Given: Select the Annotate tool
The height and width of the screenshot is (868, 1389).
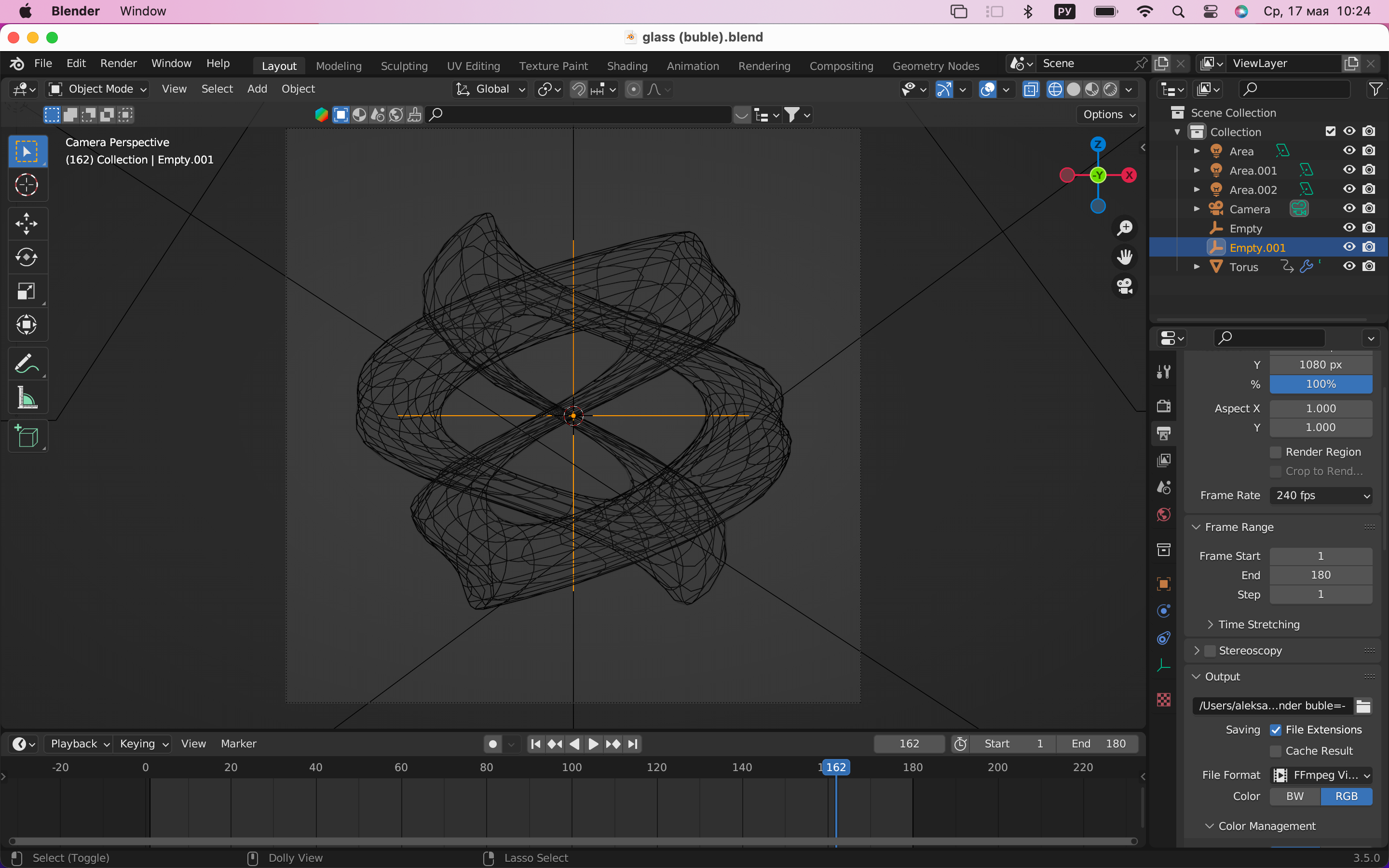Looking at the screenshot, I should tap(27, 362).
